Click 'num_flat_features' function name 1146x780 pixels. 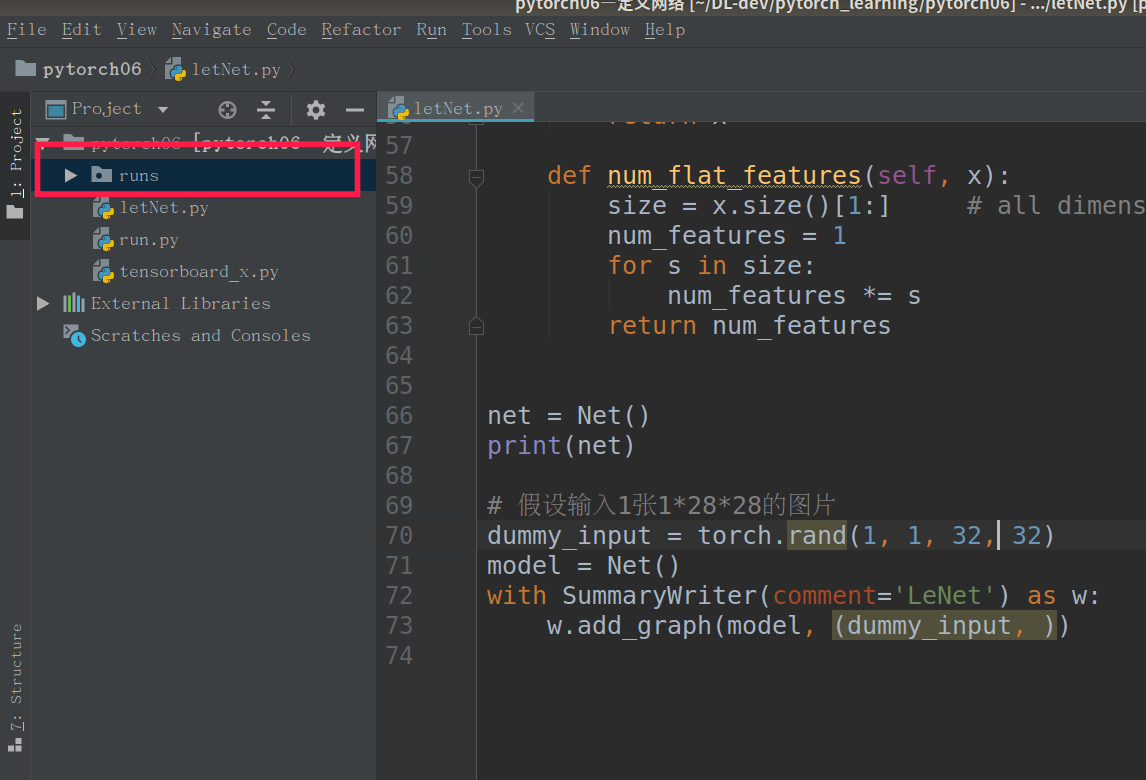(734, 175)
